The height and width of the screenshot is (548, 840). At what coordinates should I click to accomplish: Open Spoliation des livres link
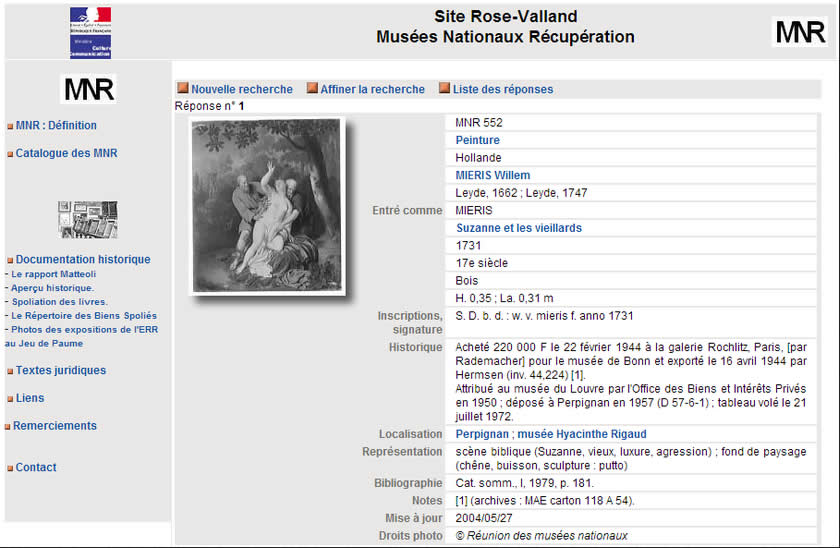pyautogui.click(x=59, y=302)
